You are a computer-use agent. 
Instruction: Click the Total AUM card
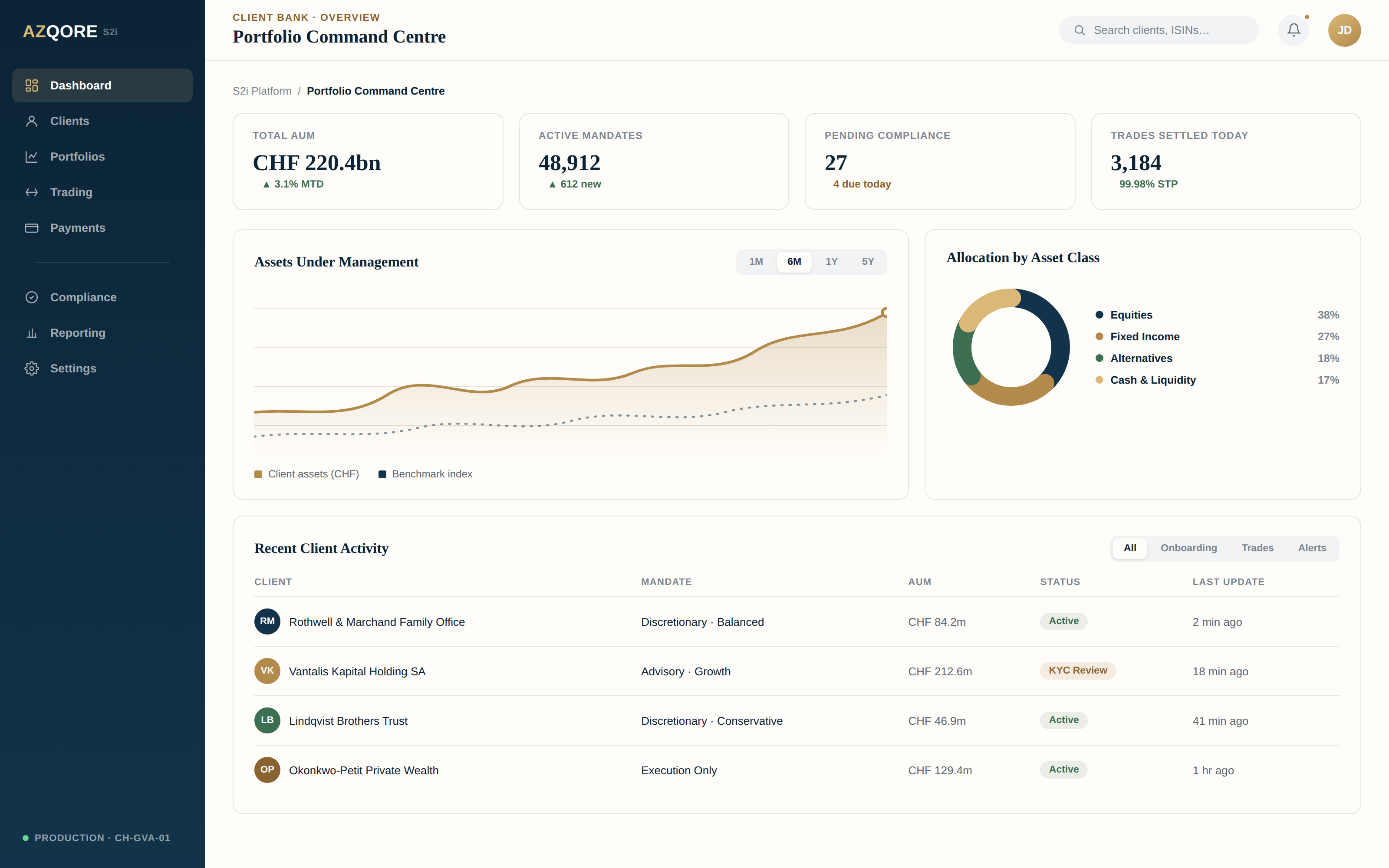tap(368, 161)
